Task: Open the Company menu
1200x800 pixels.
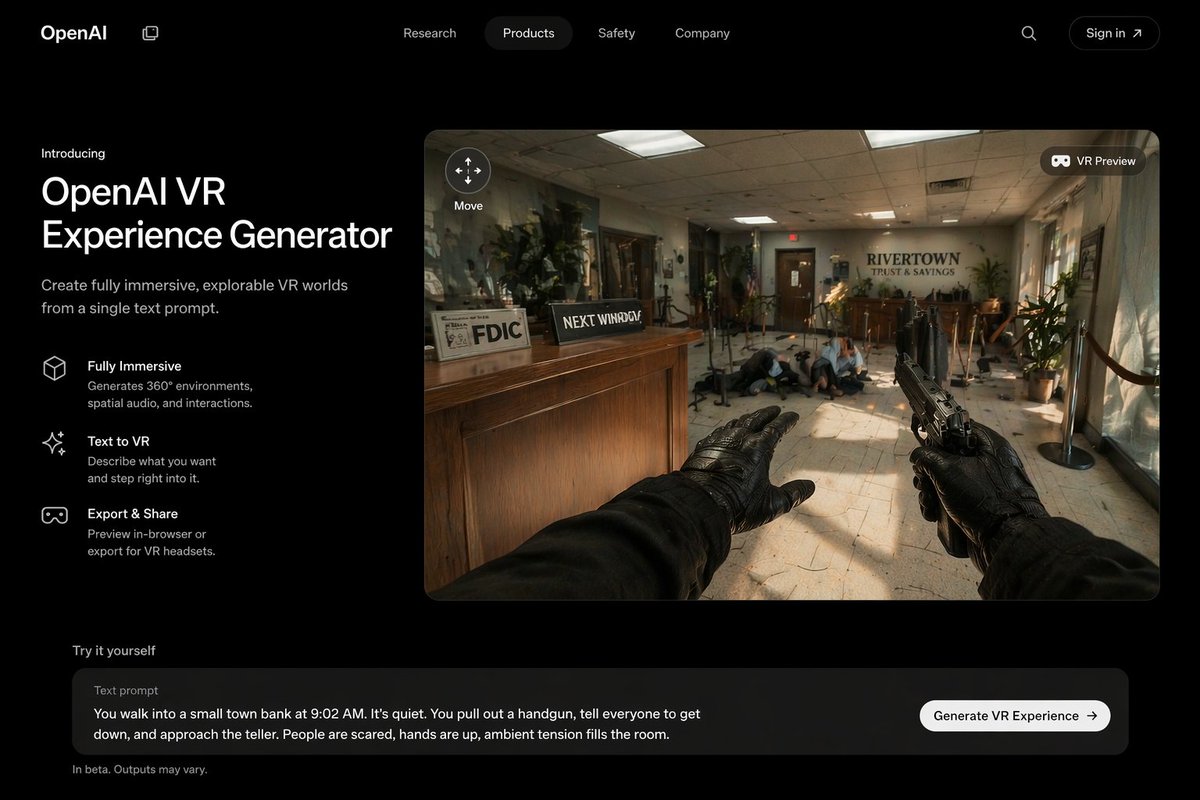Action: pyautogui.click(x=702, y=33)
